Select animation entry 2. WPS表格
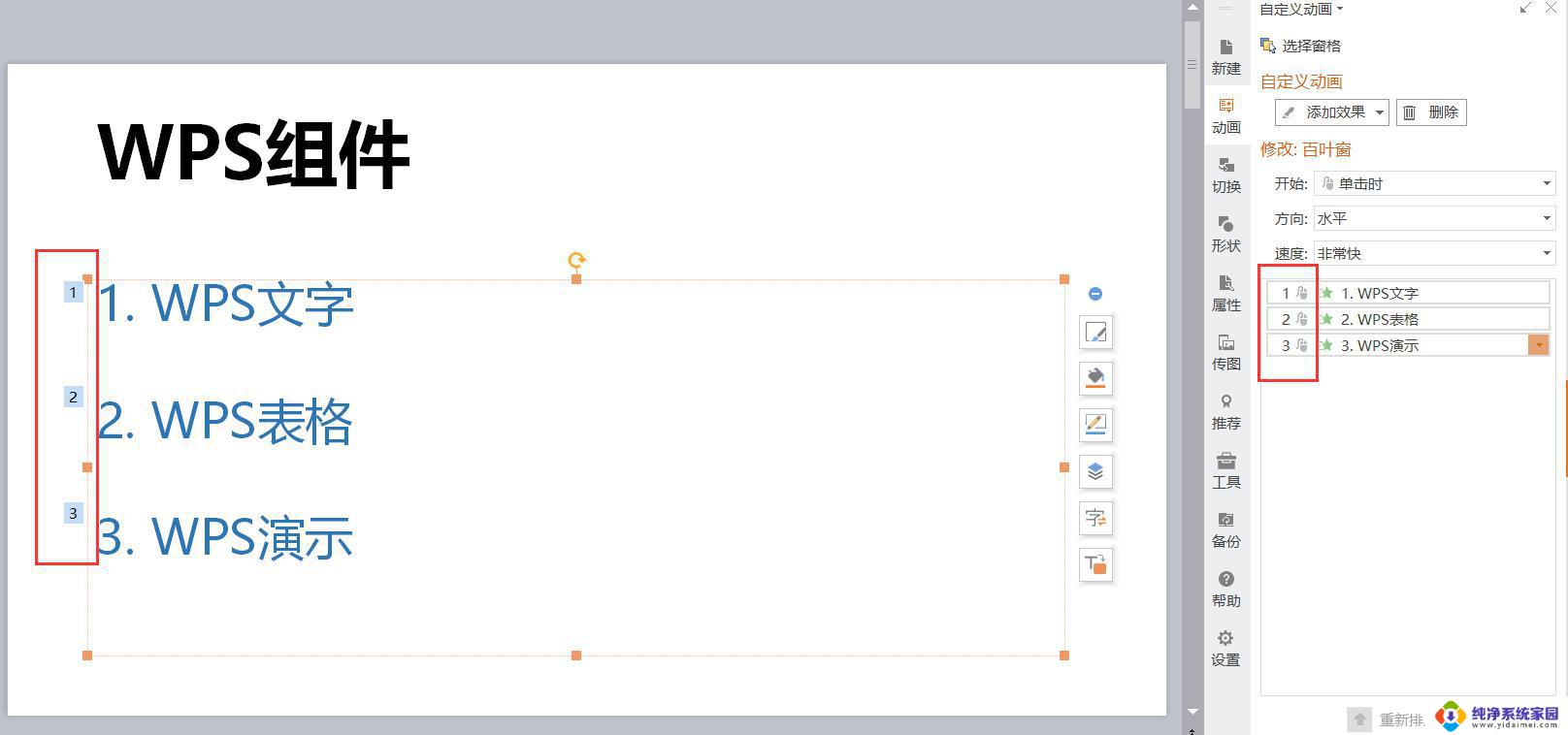This screenshot has width=1568, height=735. click(1408, 319)
